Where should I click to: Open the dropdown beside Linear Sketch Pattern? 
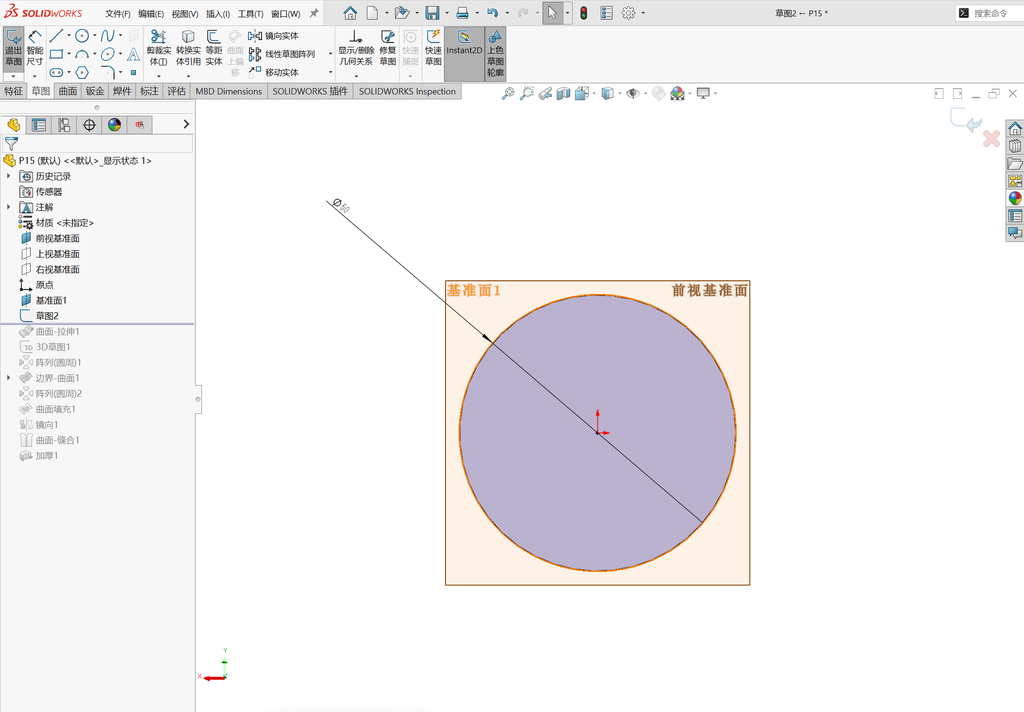tap(330, 54)
